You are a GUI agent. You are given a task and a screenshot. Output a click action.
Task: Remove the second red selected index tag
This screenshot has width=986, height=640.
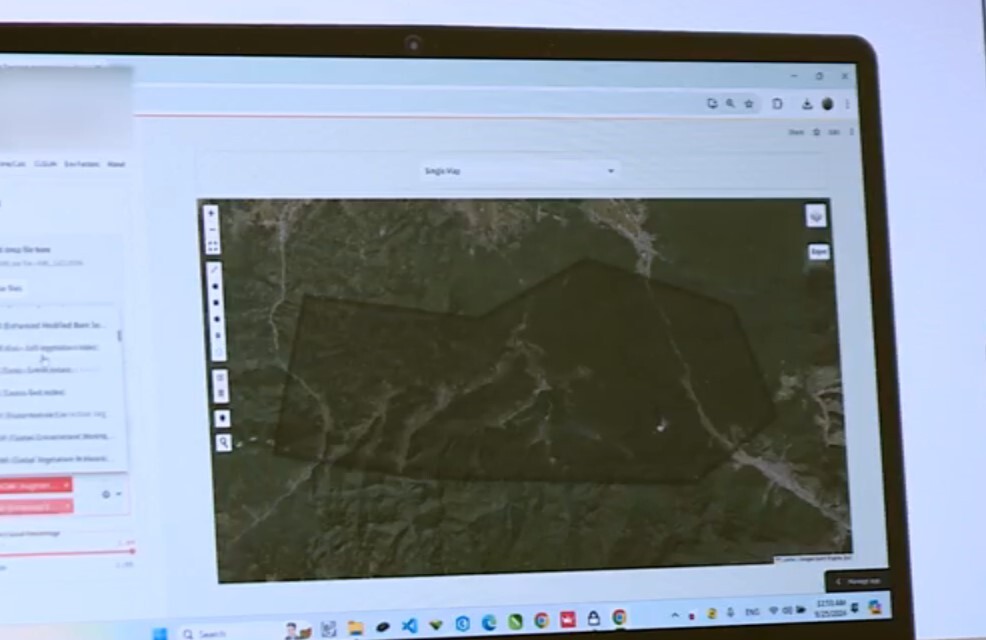coord(66,507)
